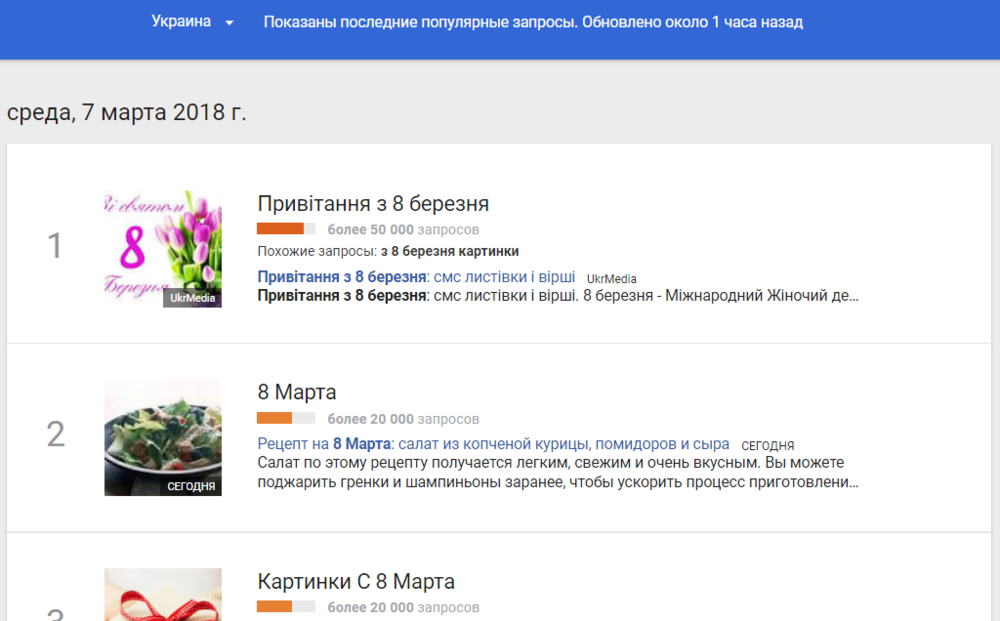Open the article Рецепт на 8 Марта
The width and height of the screenshot is (1000, 621).
[493, 444]
